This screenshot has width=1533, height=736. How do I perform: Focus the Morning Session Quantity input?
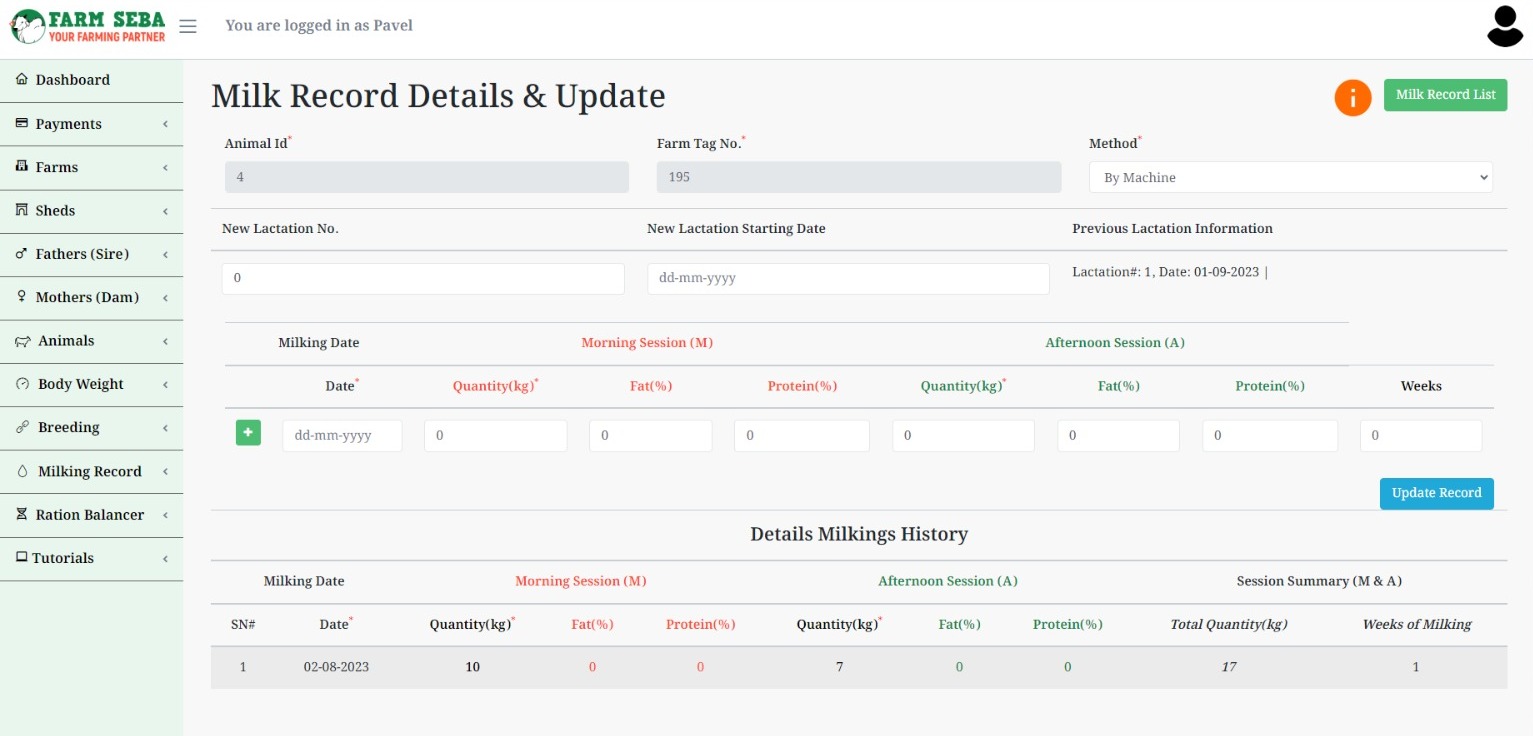click(x=495, y=435)
